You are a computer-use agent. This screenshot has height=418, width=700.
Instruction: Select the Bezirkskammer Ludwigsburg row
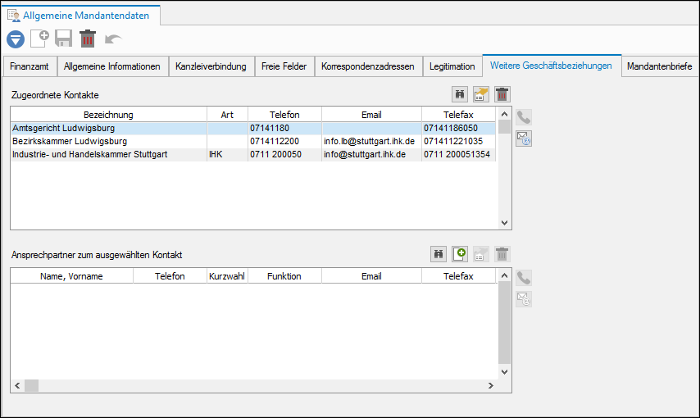coord(253,141)
